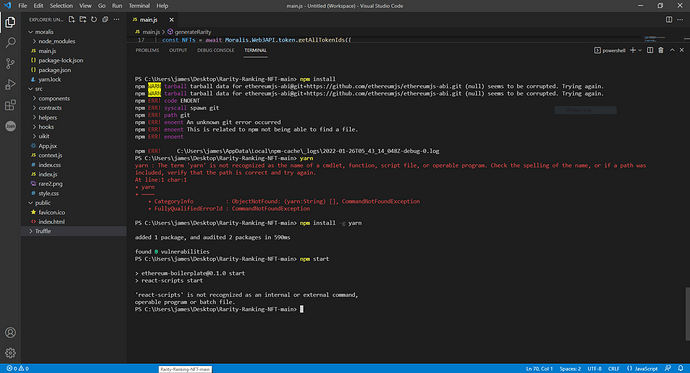Maximize panel size chevron
This screenshot has width=690, height=373.
672,51
